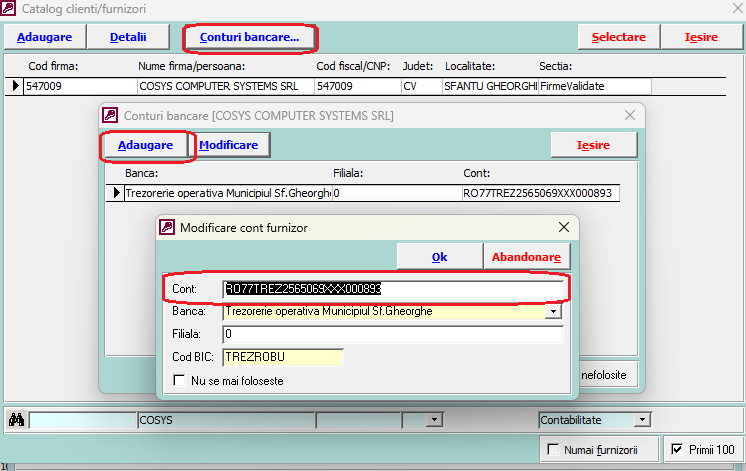746x471 pixels.
Task: Select the COSYS row arrow indicator
Action: [15, 87]
